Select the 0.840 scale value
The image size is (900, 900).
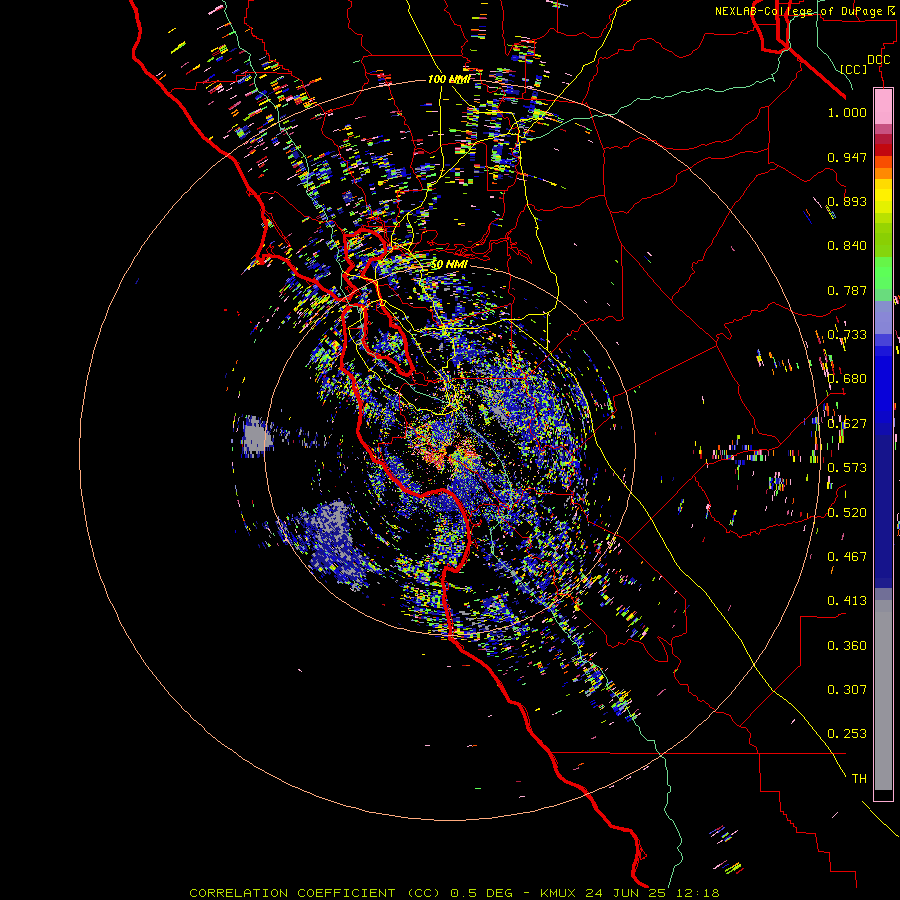coord(847,246)
